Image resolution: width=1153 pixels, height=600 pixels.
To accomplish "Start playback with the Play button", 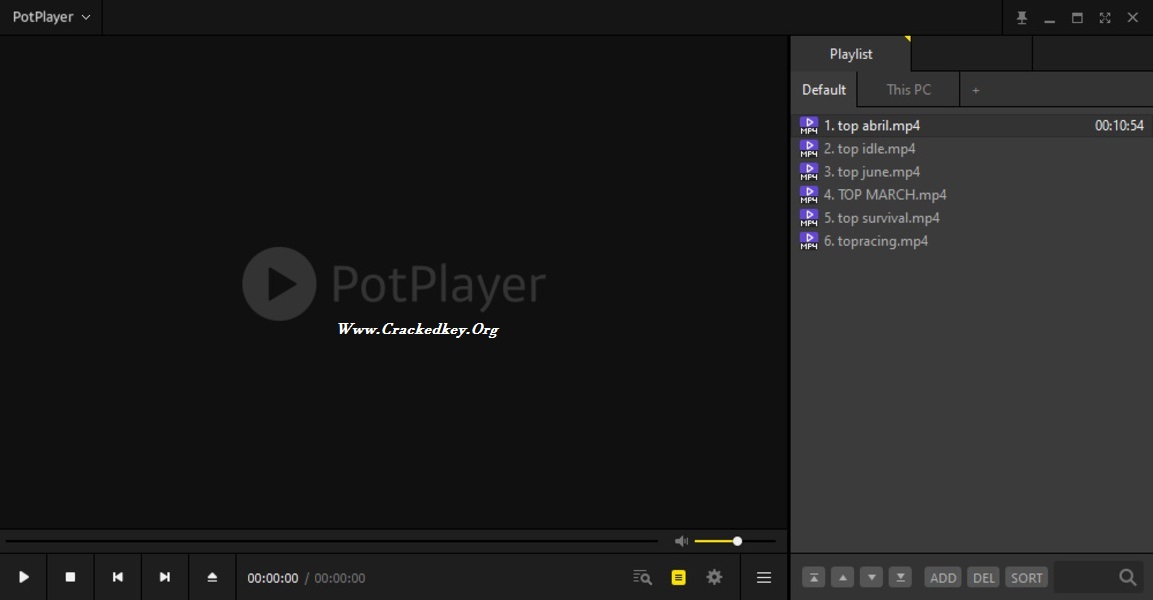I will pyautogui.click(x=24, y=577).
